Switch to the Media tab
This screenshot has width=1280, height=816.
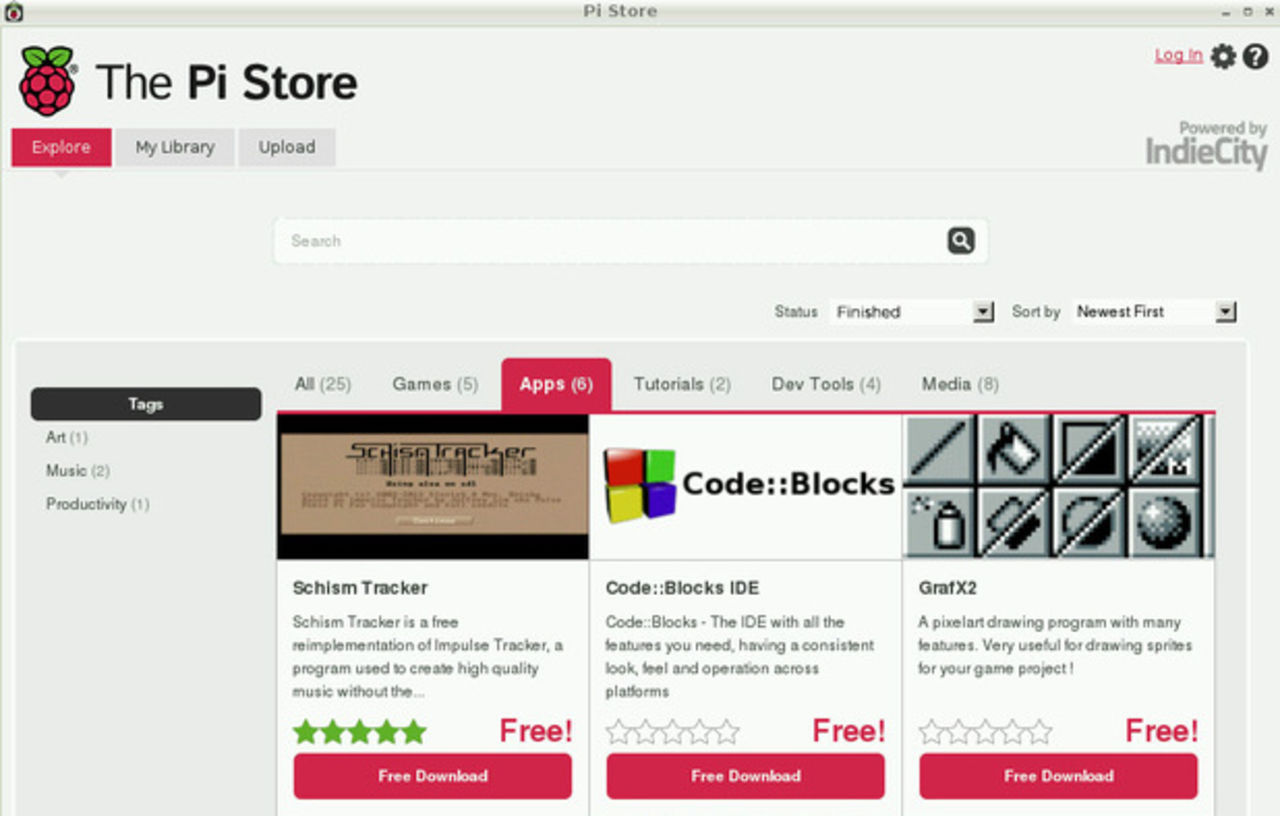pyautogui.click(x=959, y=383)
